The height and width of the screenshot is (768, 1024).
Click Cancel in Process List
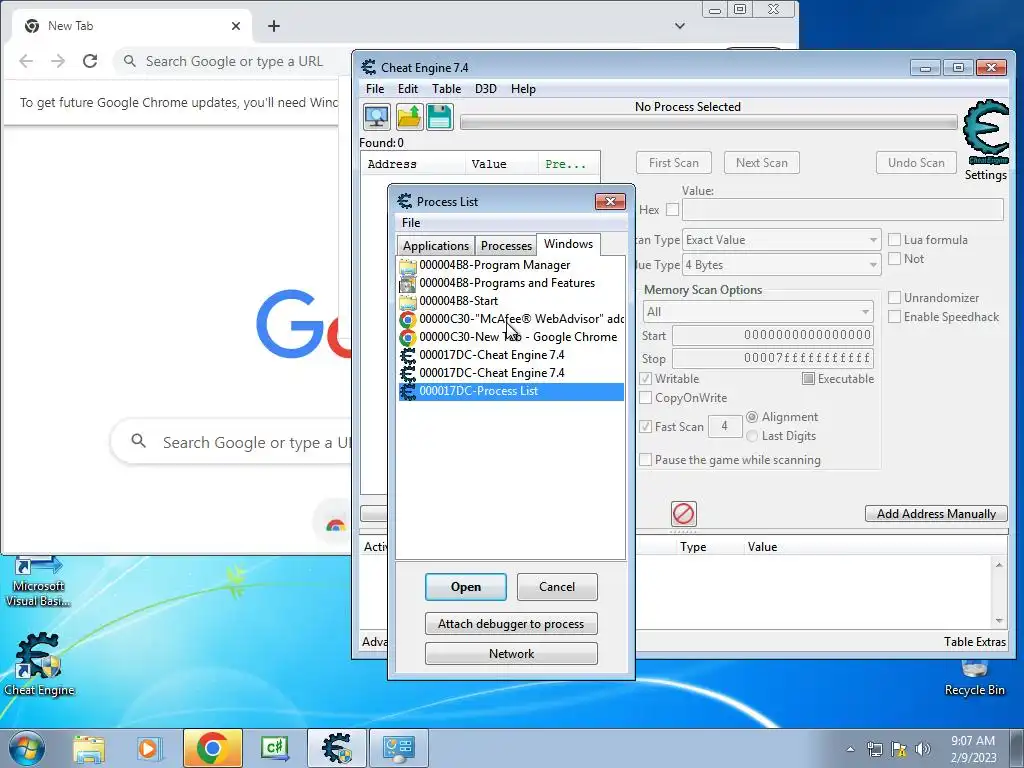tap(557, 586)
